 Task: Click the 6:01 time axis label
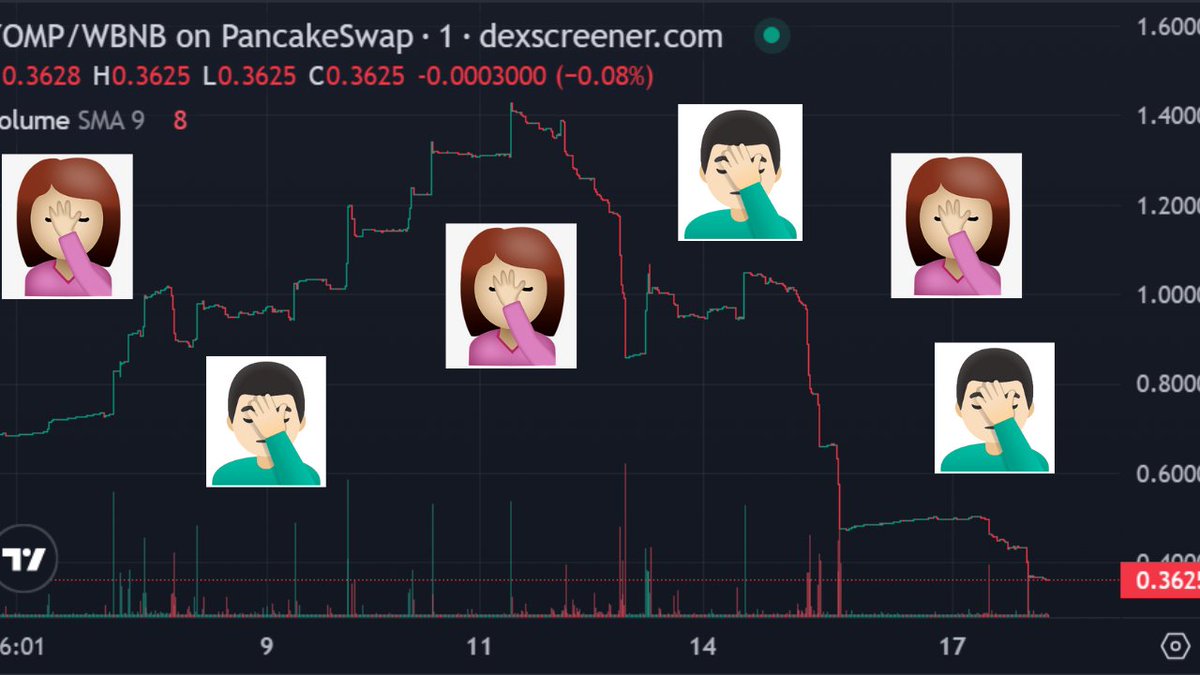[x=22, y=647]
